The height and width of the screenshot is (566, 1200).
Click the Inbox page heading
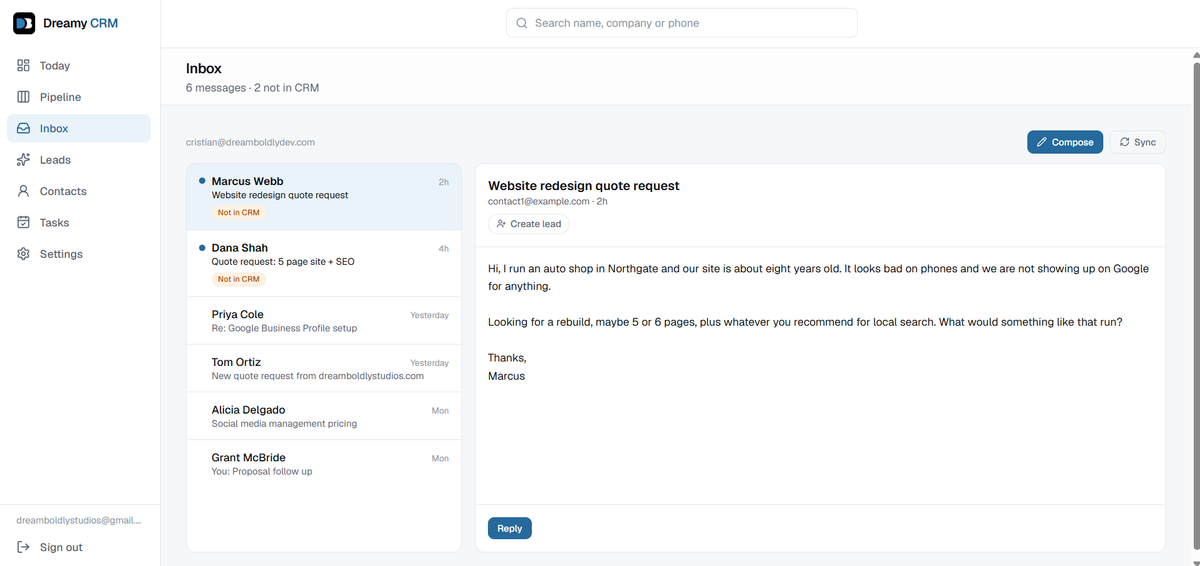(x=204, y=69)
